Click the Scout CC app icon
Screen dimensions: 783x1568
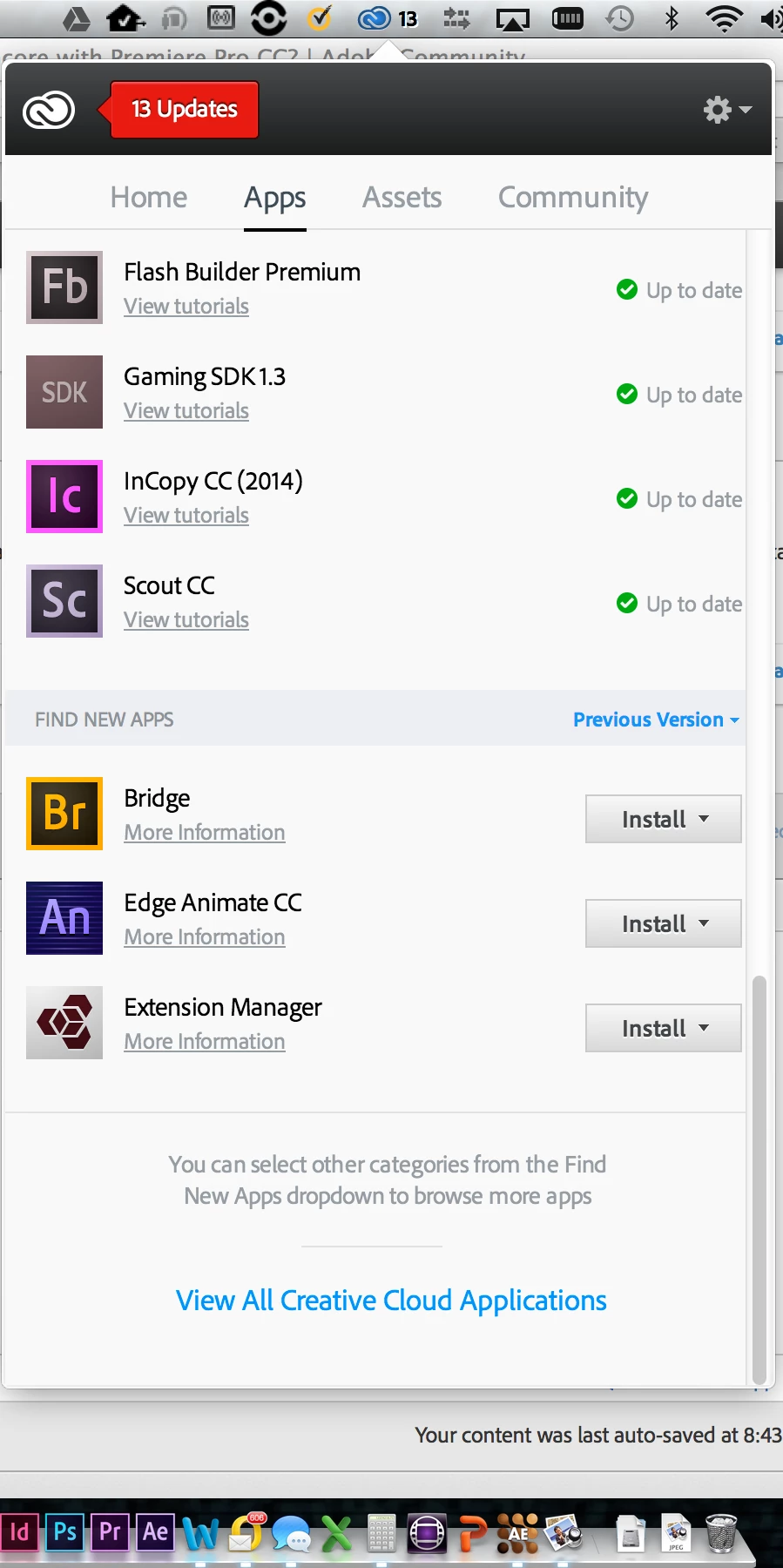click(x=64, y=601)
